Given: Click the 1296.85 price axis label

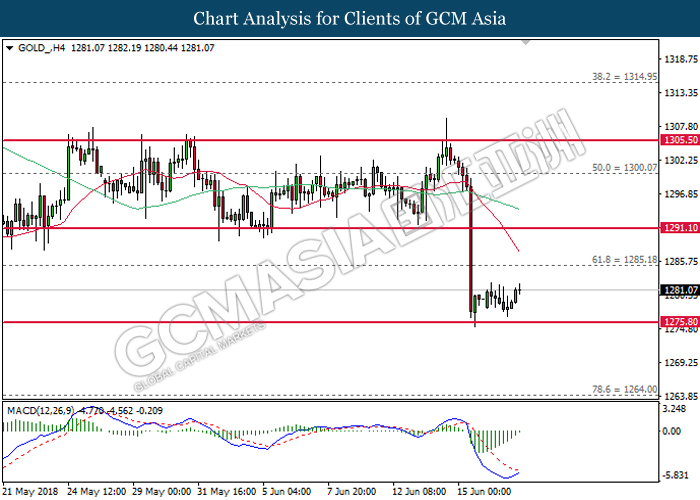Looking at the screenshot, I should coord(681,194).
